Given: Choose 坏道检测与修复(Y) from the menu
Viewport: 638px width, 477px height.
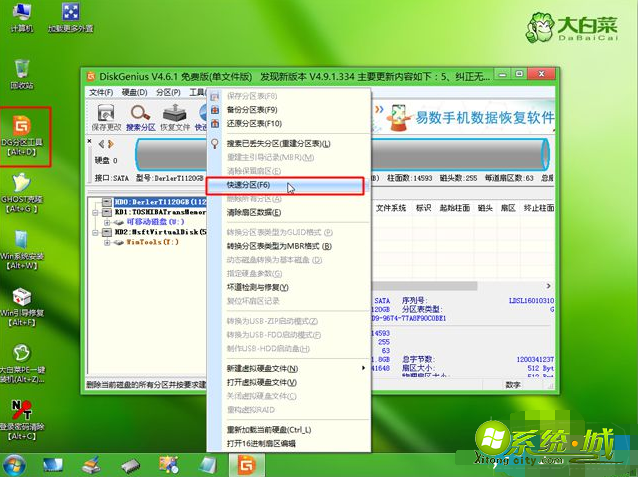Looking at the screenshot, I should (289, 287).
